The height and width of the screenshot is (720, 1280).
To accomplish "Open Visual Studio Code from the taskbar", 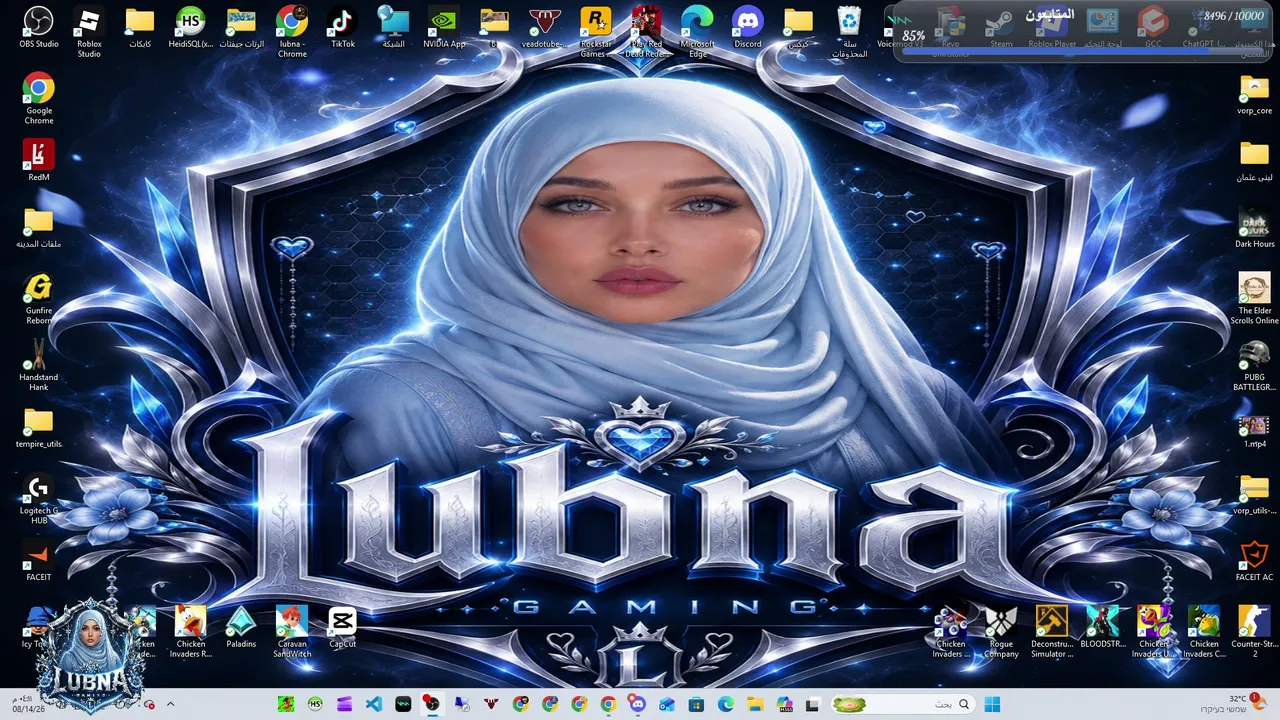I will pos(374,704).
